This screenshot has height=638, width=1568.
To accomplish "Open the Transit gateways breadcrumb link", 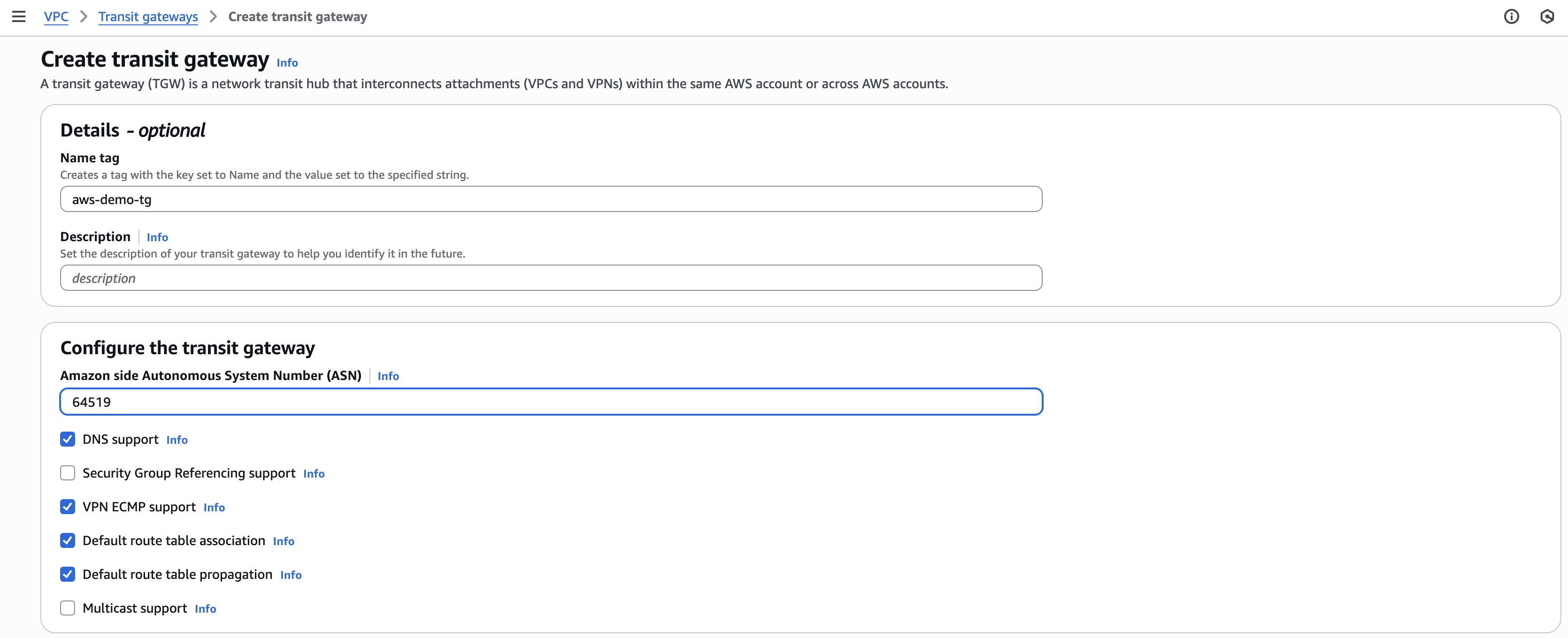I will point(148,16).
